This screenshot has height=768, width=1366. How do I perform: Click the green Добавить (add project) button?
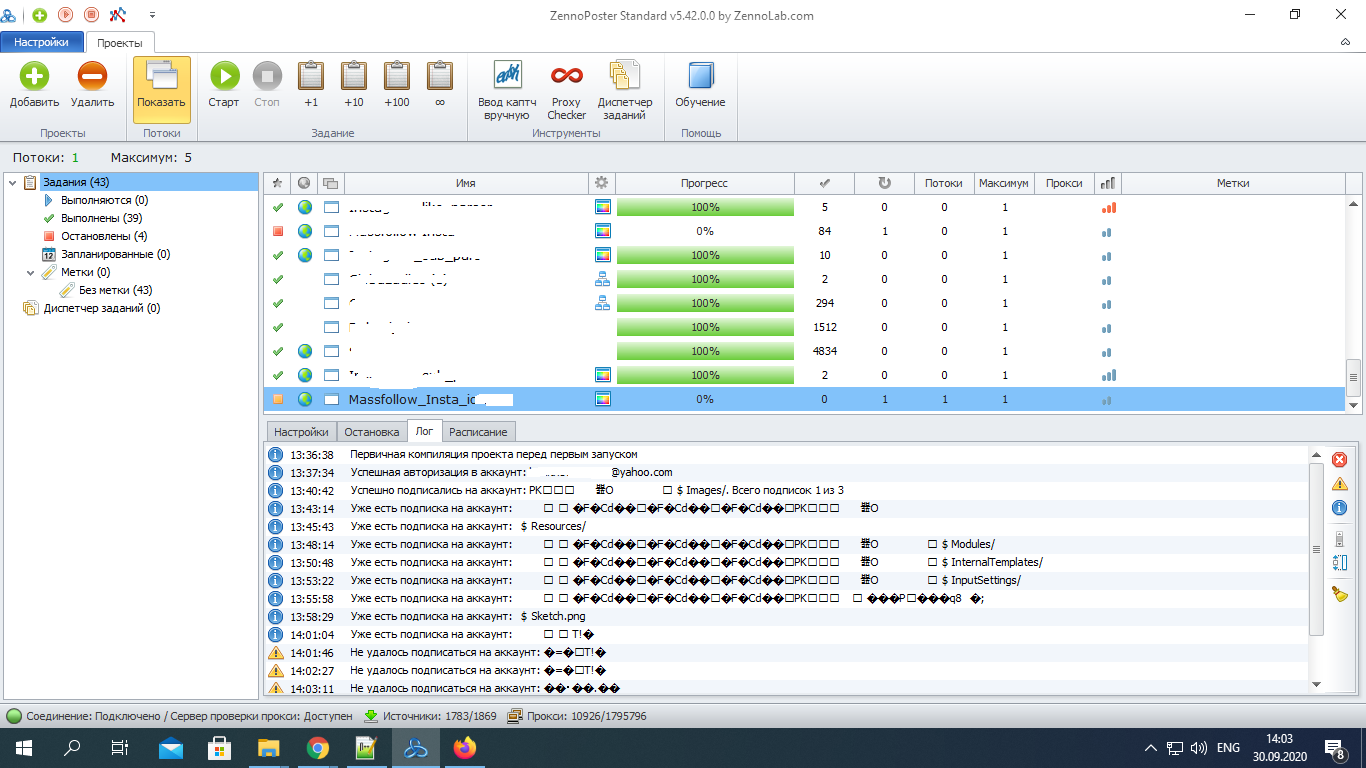click(34, 85)
